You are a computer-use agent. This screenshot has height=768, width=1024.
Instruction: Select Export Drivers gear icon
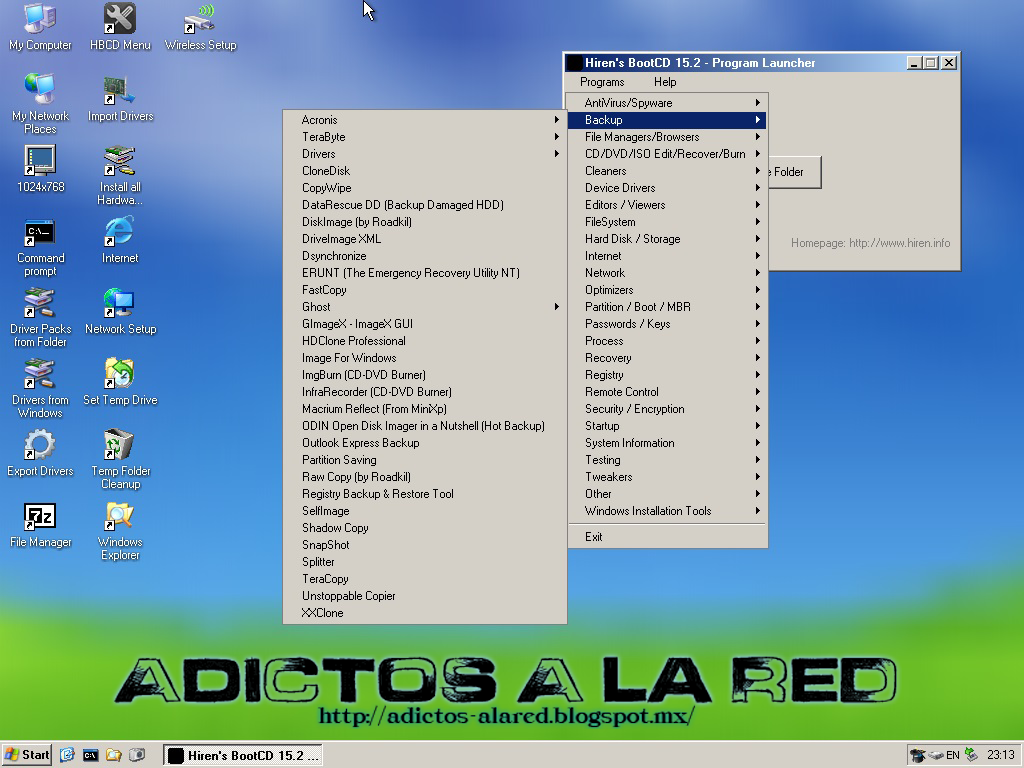coord(40,453)
